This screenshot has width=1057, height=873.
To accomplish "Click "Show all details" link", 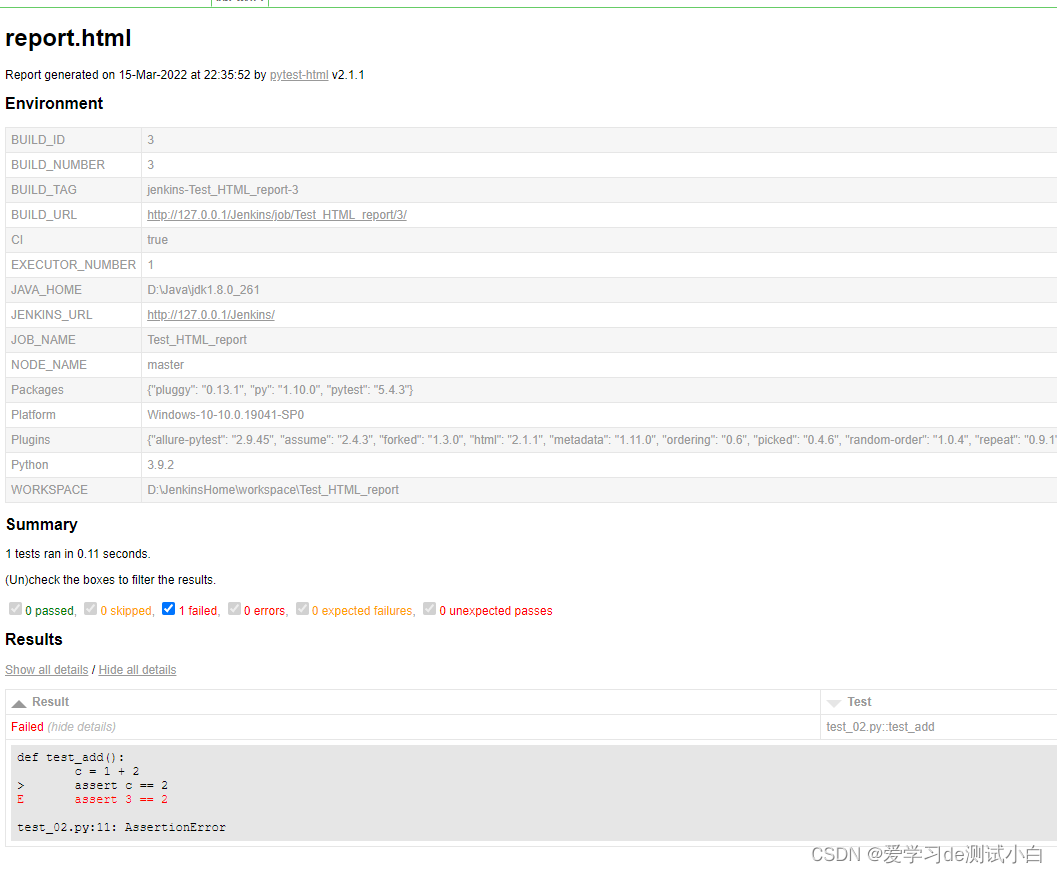I will click(46, 670).
